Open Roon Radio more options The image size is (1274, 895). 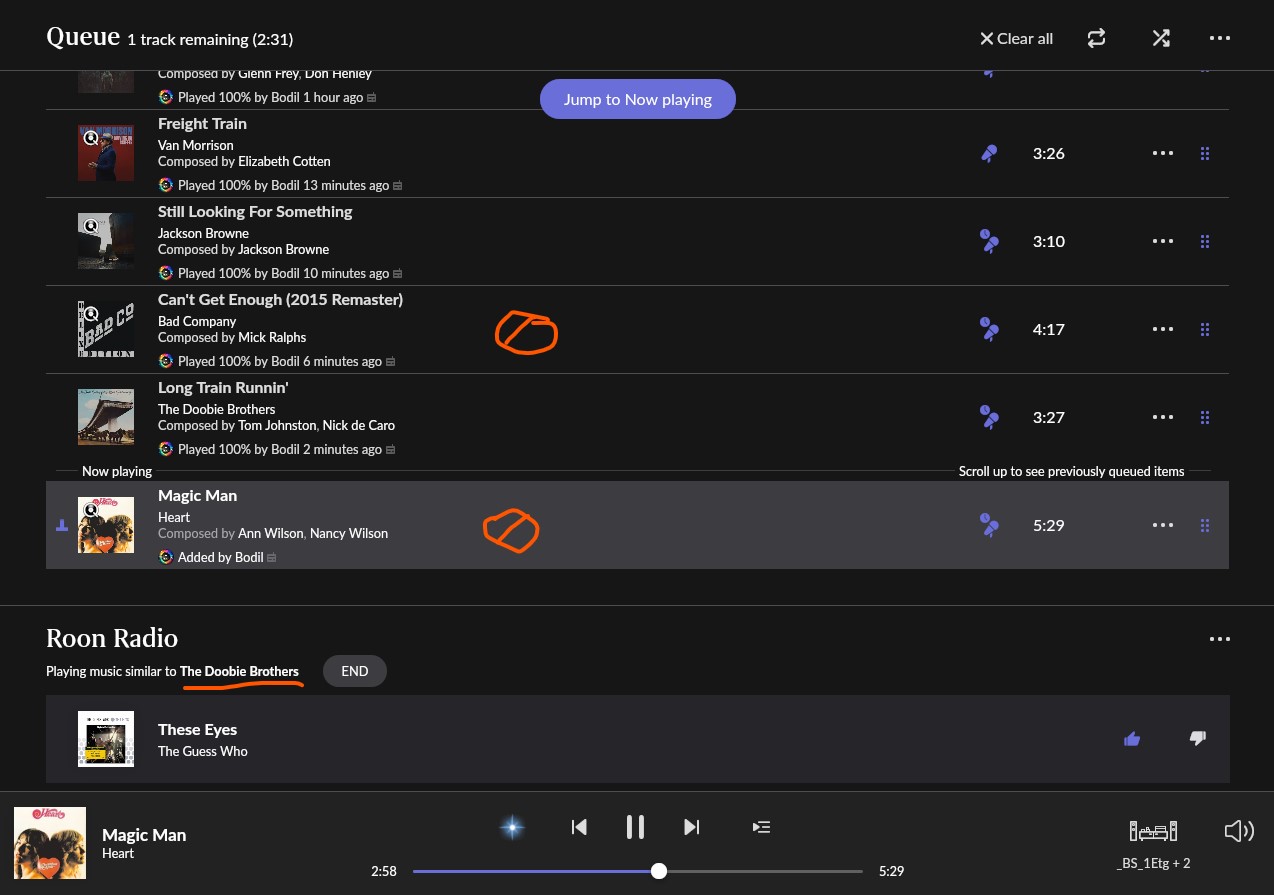[x=1219, y=639]
